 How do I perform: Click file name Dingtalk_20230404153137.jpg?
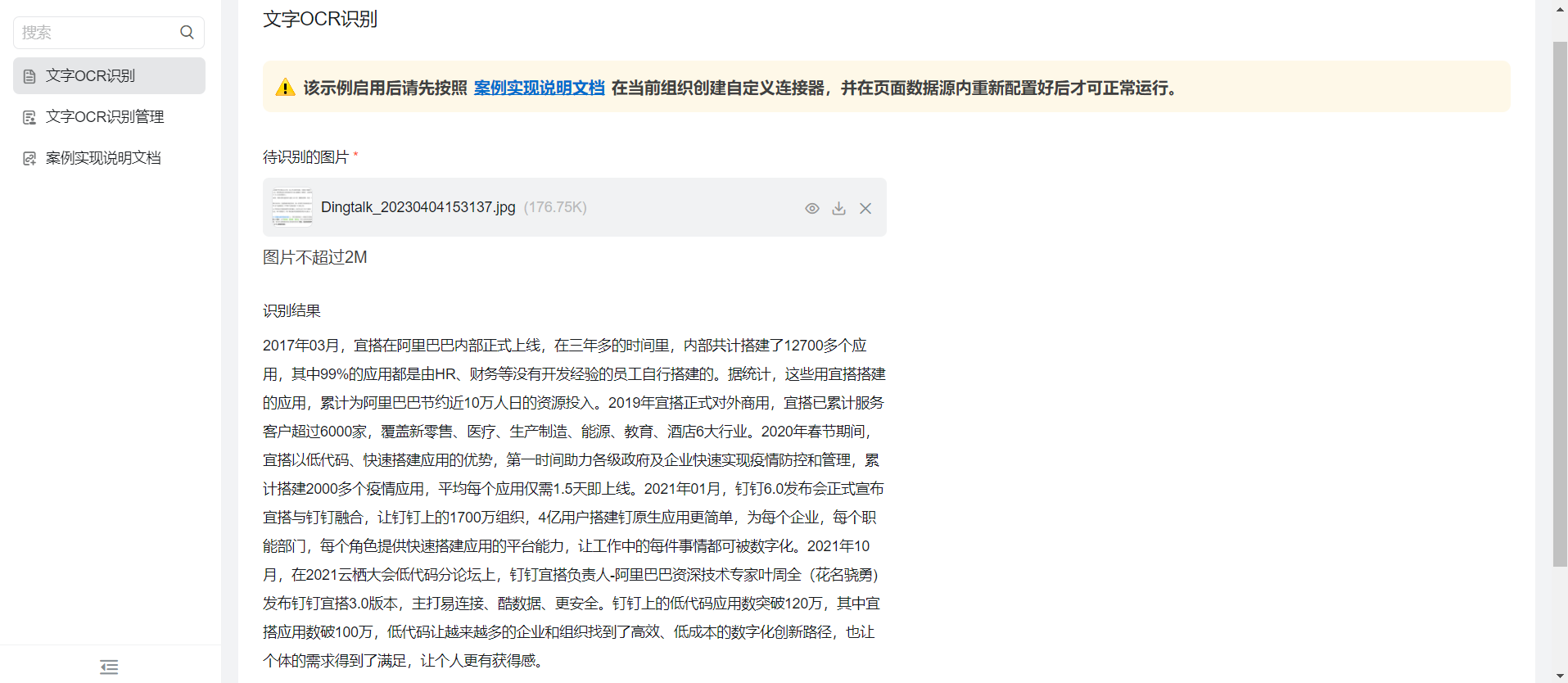pyautogui.click(x=418, y=207)
